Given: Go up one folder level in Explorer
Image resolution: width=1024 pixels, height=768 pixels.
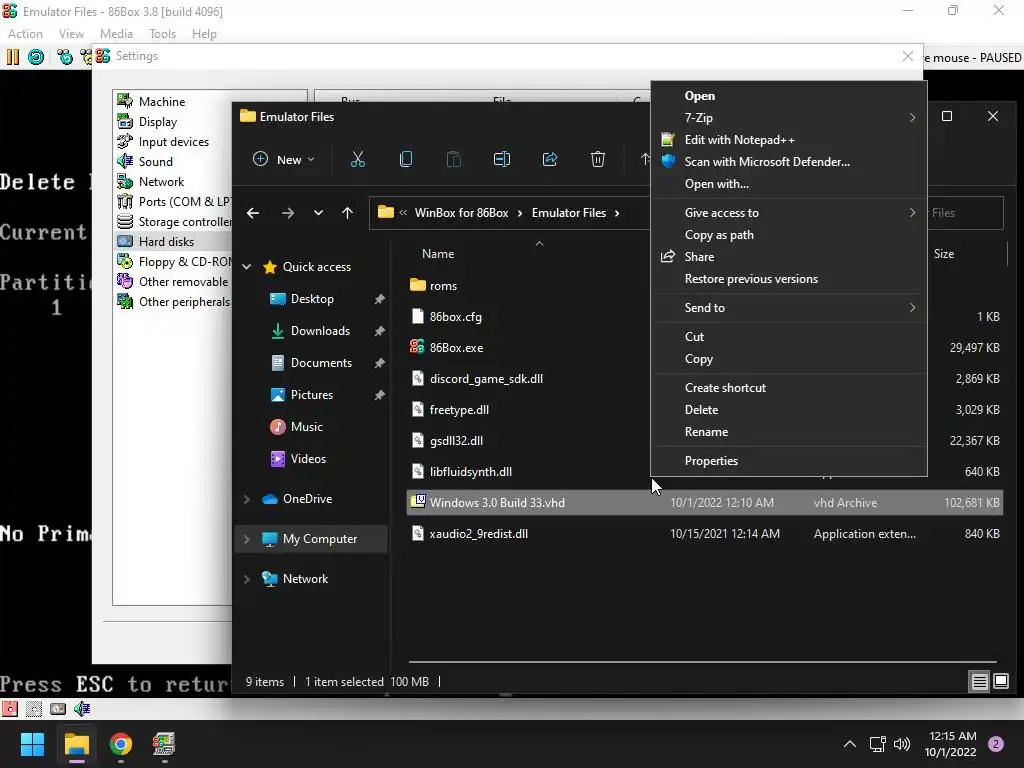Looking at the screenshot, I should [347, 213].
